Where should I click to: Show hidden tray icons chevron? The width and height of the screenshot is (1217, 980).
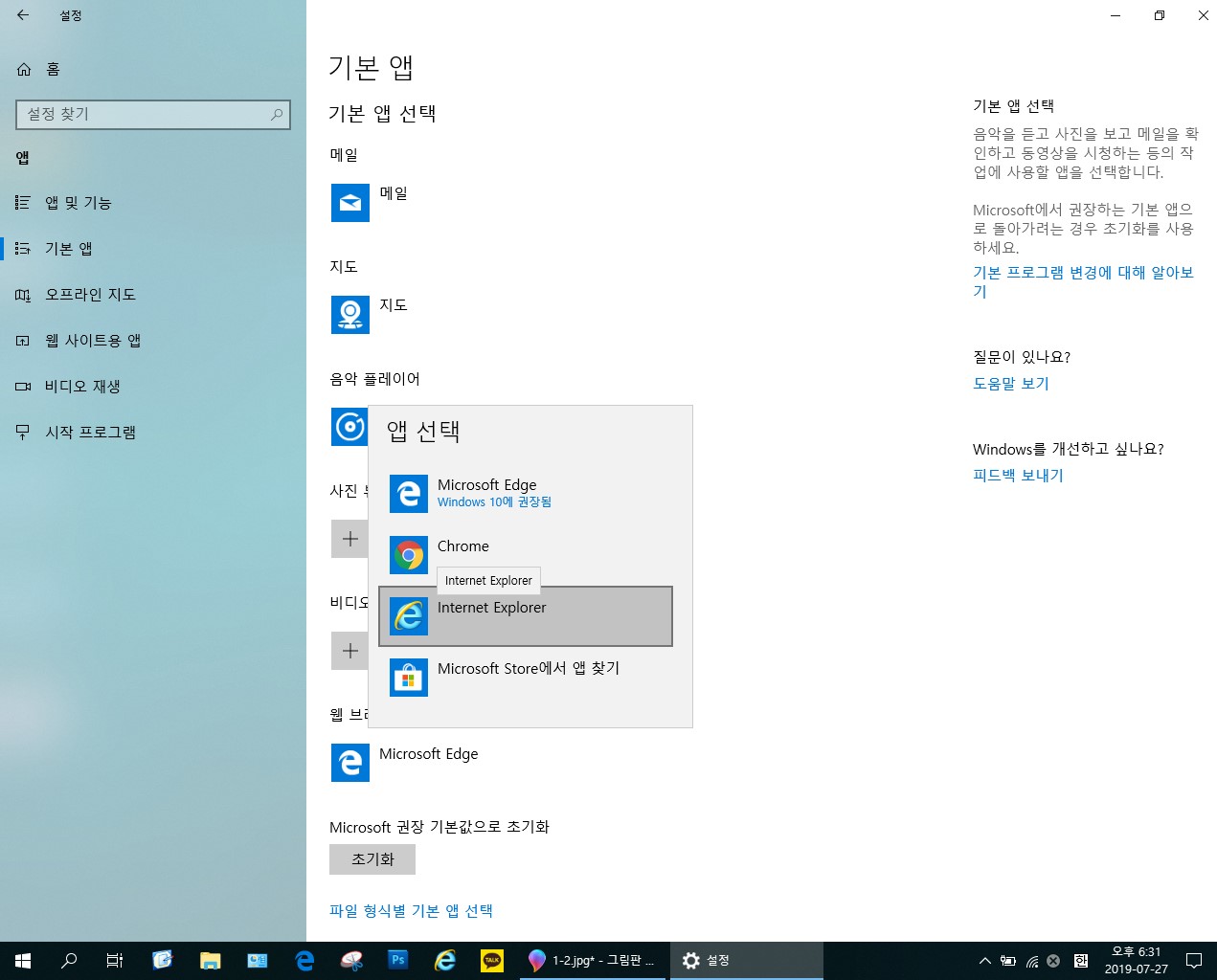tap(984, 961)
